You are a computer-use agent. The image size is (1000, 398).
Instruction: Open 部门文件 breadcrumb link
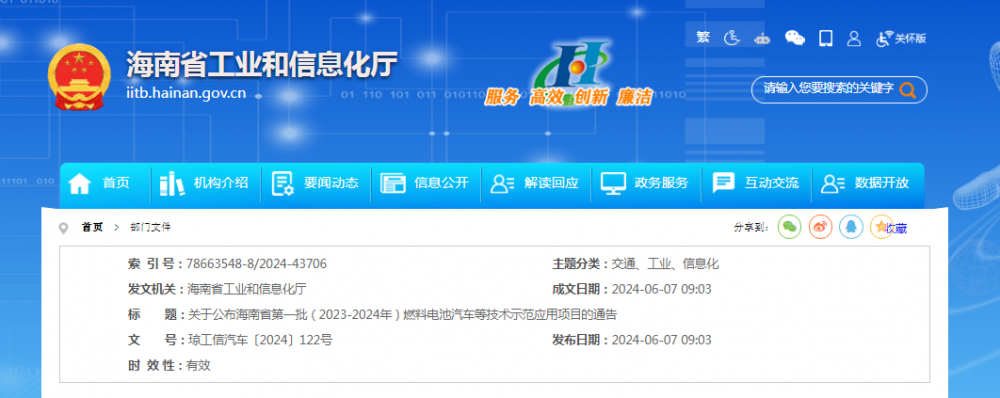click(x=151, y=227)
